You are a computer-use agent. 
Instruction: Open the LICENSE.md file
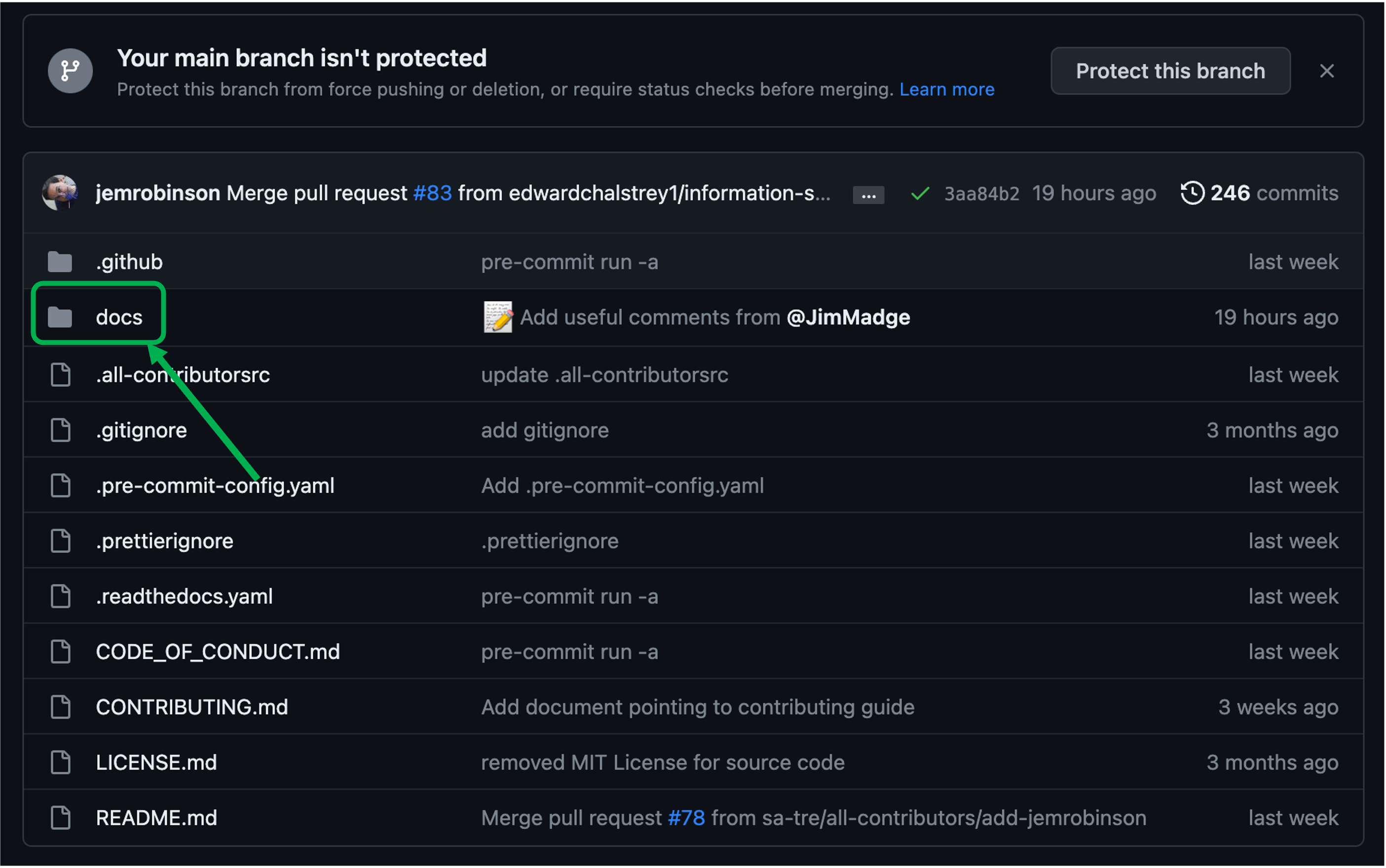click(156, 763)
